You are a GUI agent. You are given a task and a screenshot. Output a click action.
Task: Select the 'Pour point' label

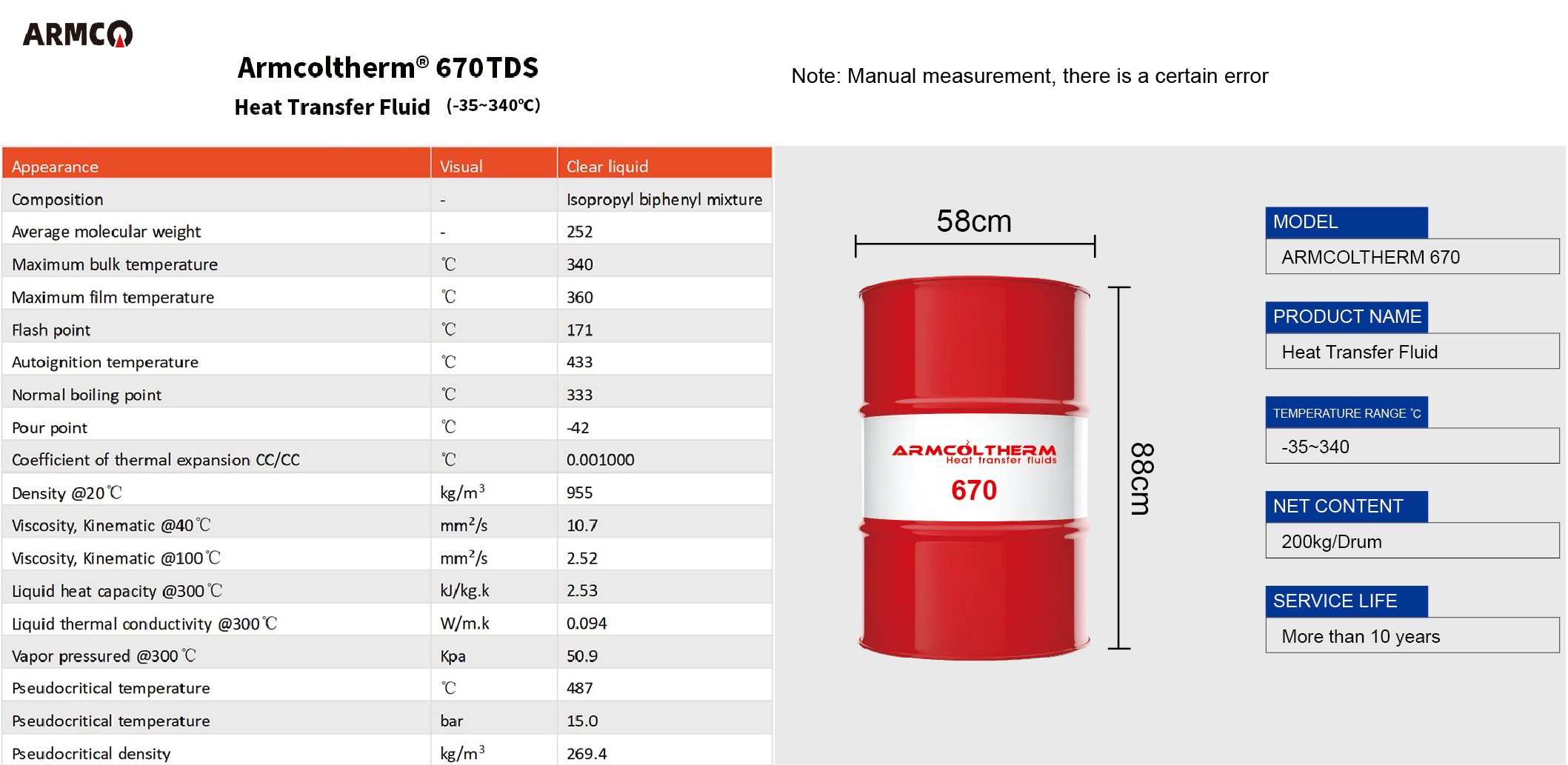[x=50, y=427]
